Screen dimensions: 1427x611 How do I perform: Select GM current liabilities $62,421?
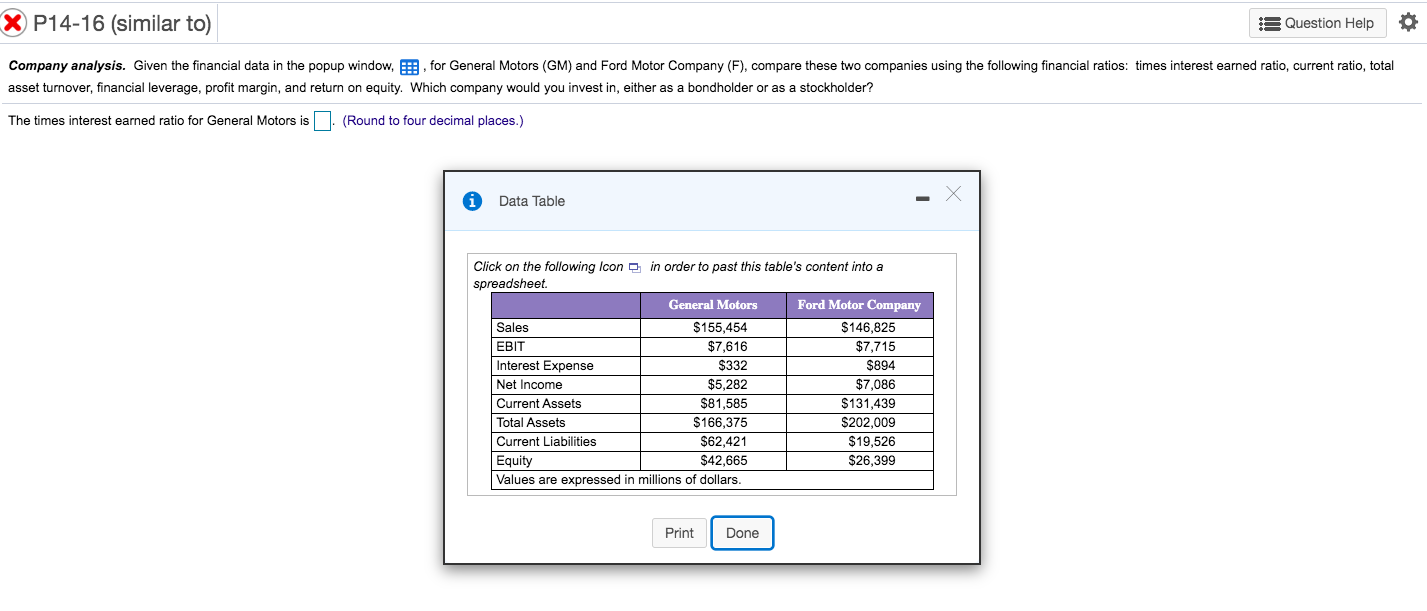(x=724, y=442)
